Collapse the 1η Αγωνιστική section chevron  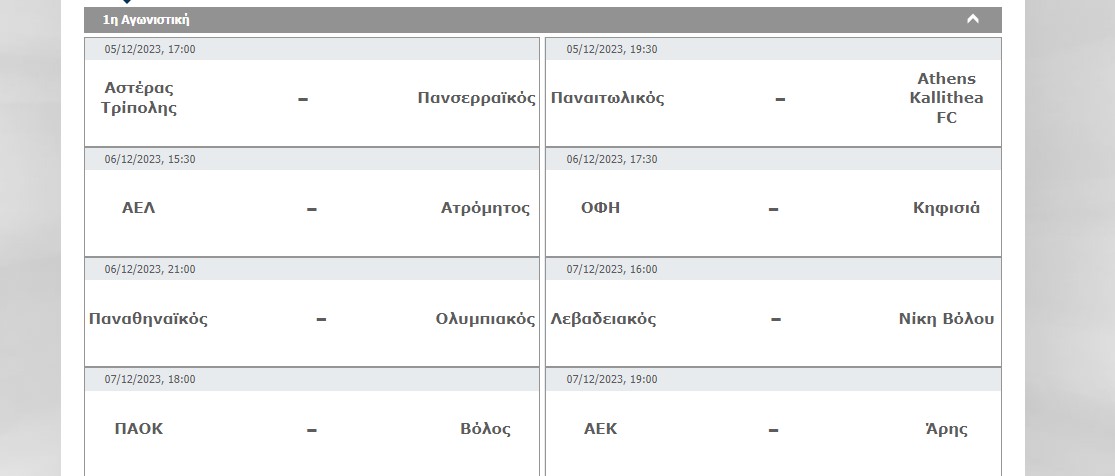click(972, 19)
